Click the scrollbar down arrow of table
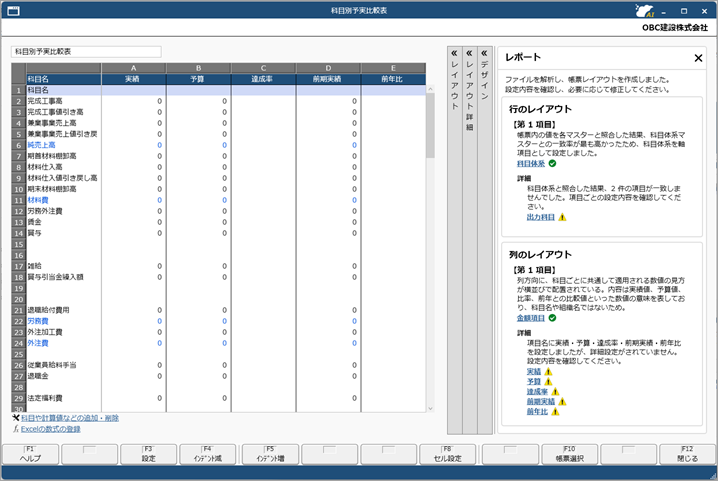The image size is (718, 481). [430, 408]
